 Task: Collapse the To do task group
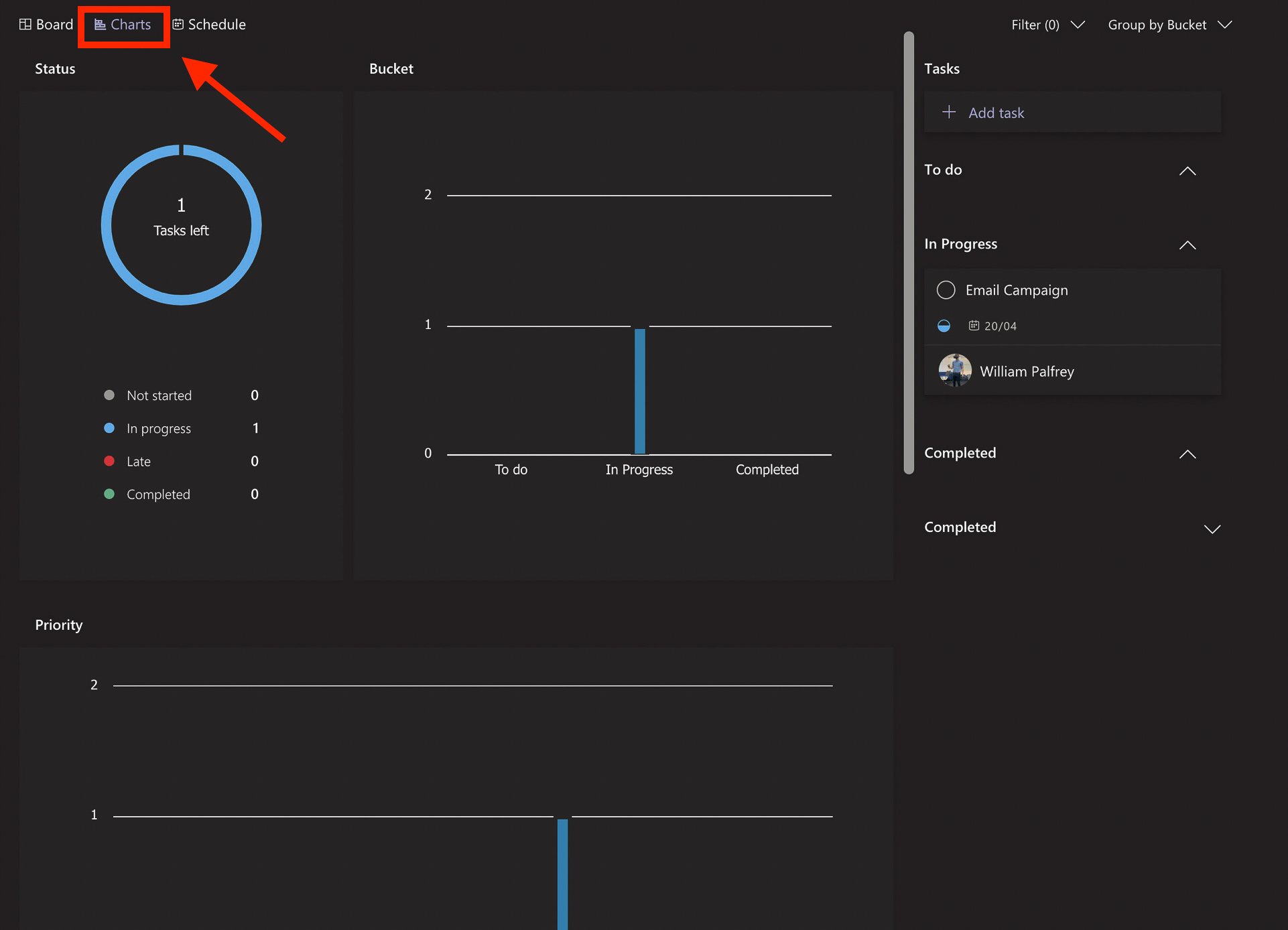pos(1187,171)
